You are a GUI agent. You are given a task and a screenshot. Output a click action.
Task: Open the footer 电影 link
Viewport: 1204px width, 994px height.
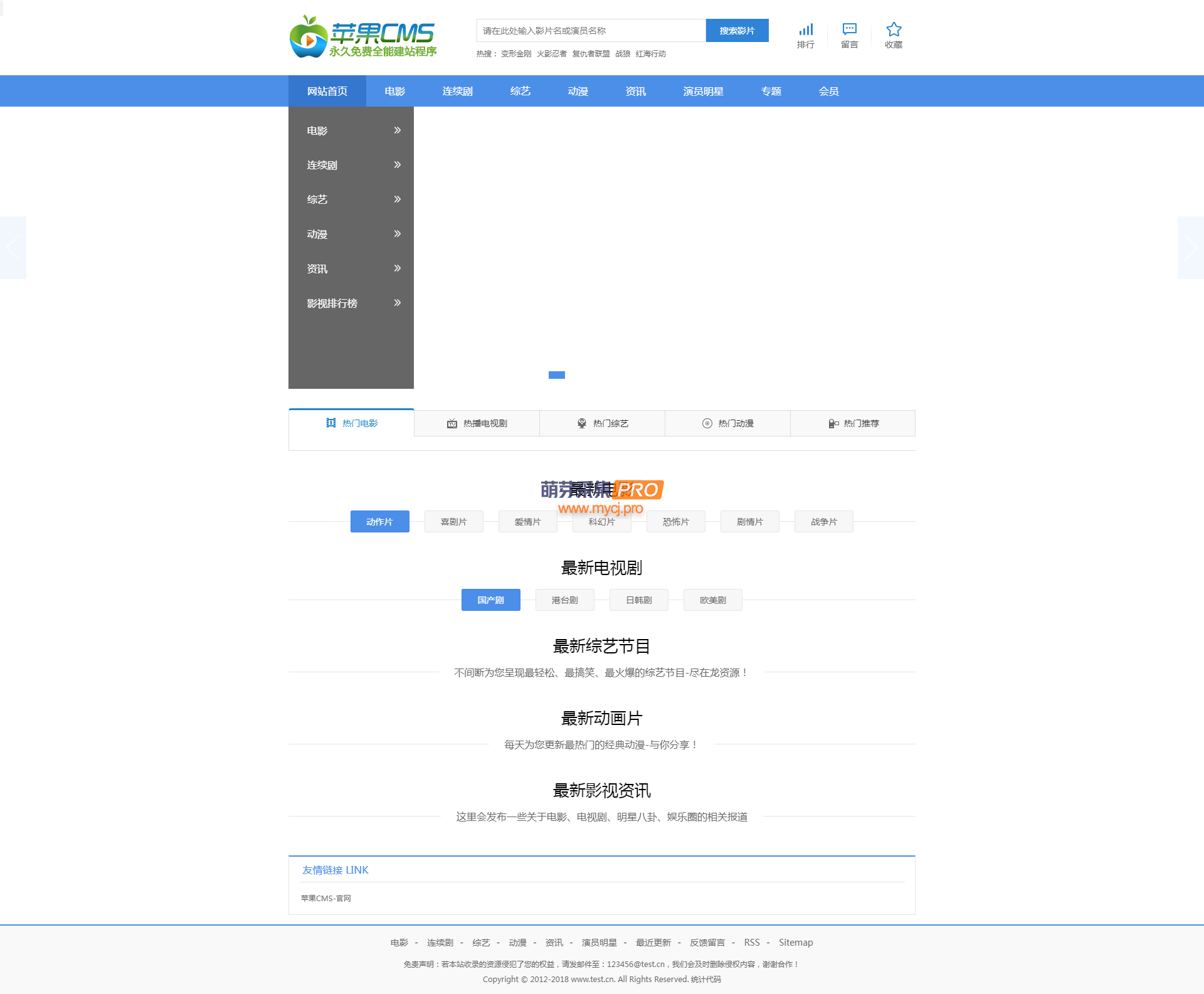[399, 943]
